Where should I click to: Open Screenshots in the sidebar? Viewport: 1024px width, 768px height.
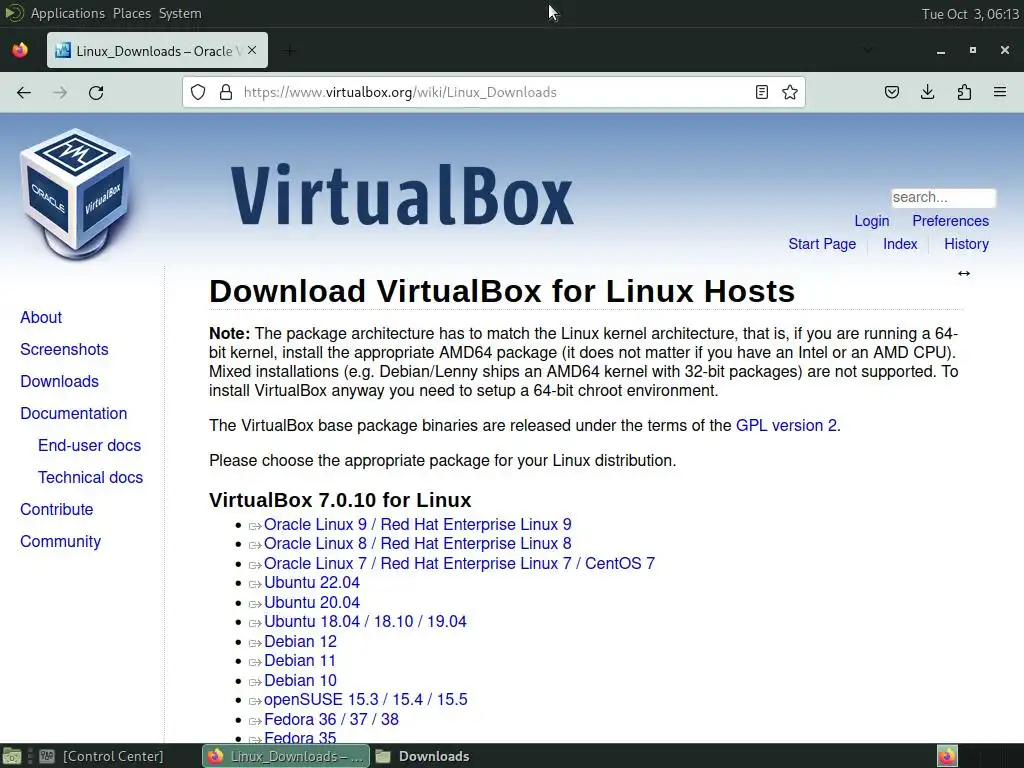(64, 349)
